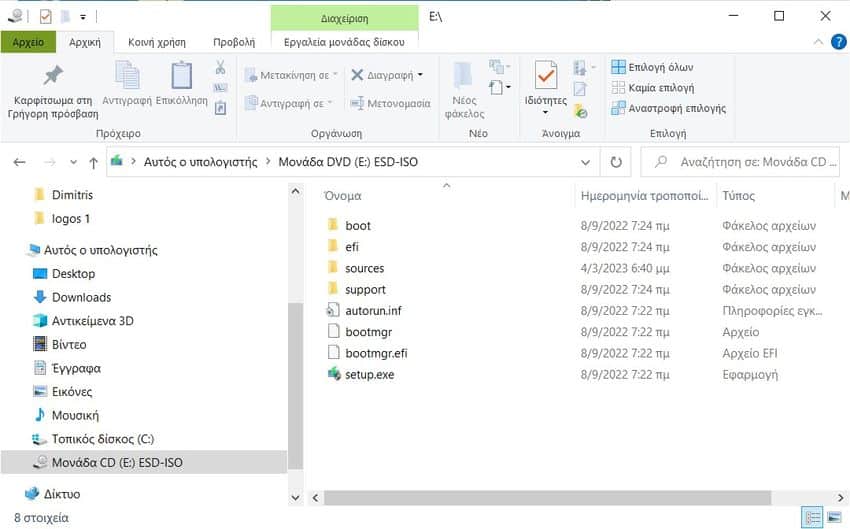850x529 pixels.
Task: Click This PC in the address bar
Action: tap(200, 162)
